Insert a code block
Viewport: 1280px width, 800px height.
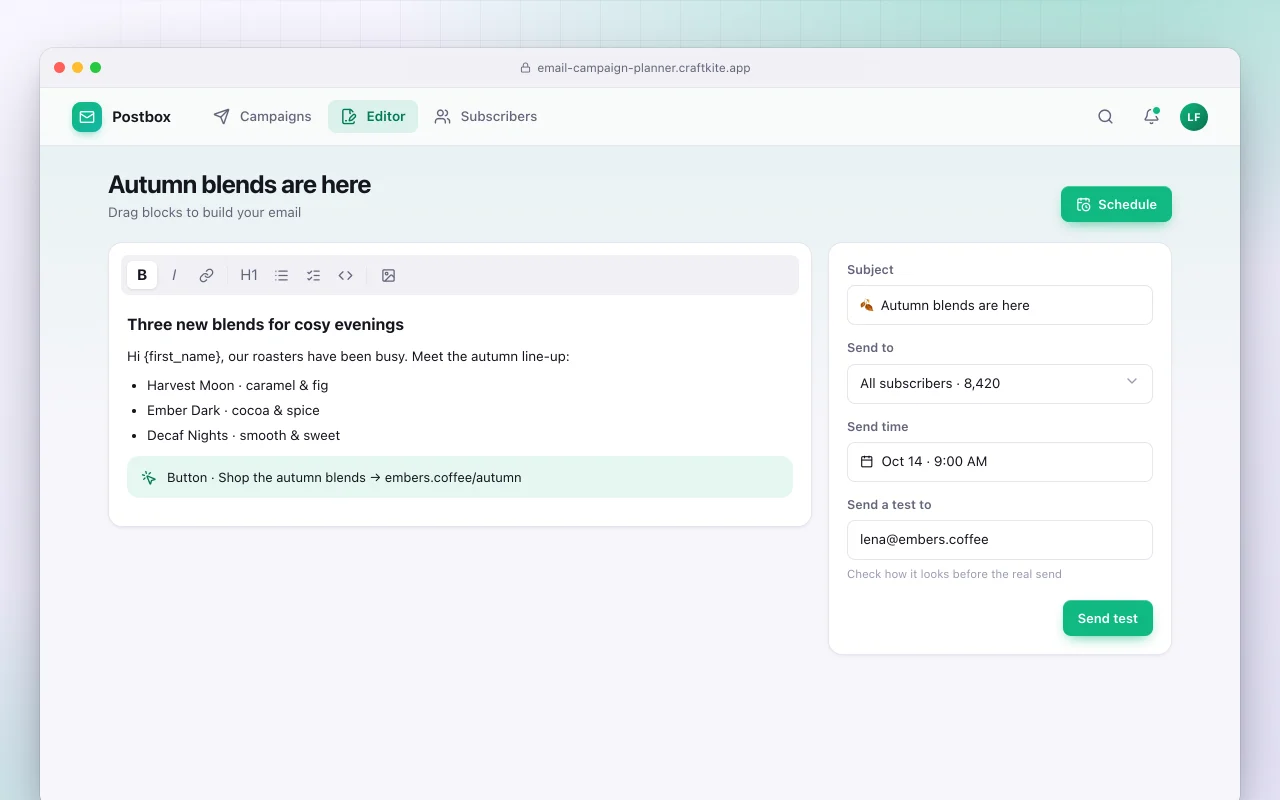click(x=346, y=275)
